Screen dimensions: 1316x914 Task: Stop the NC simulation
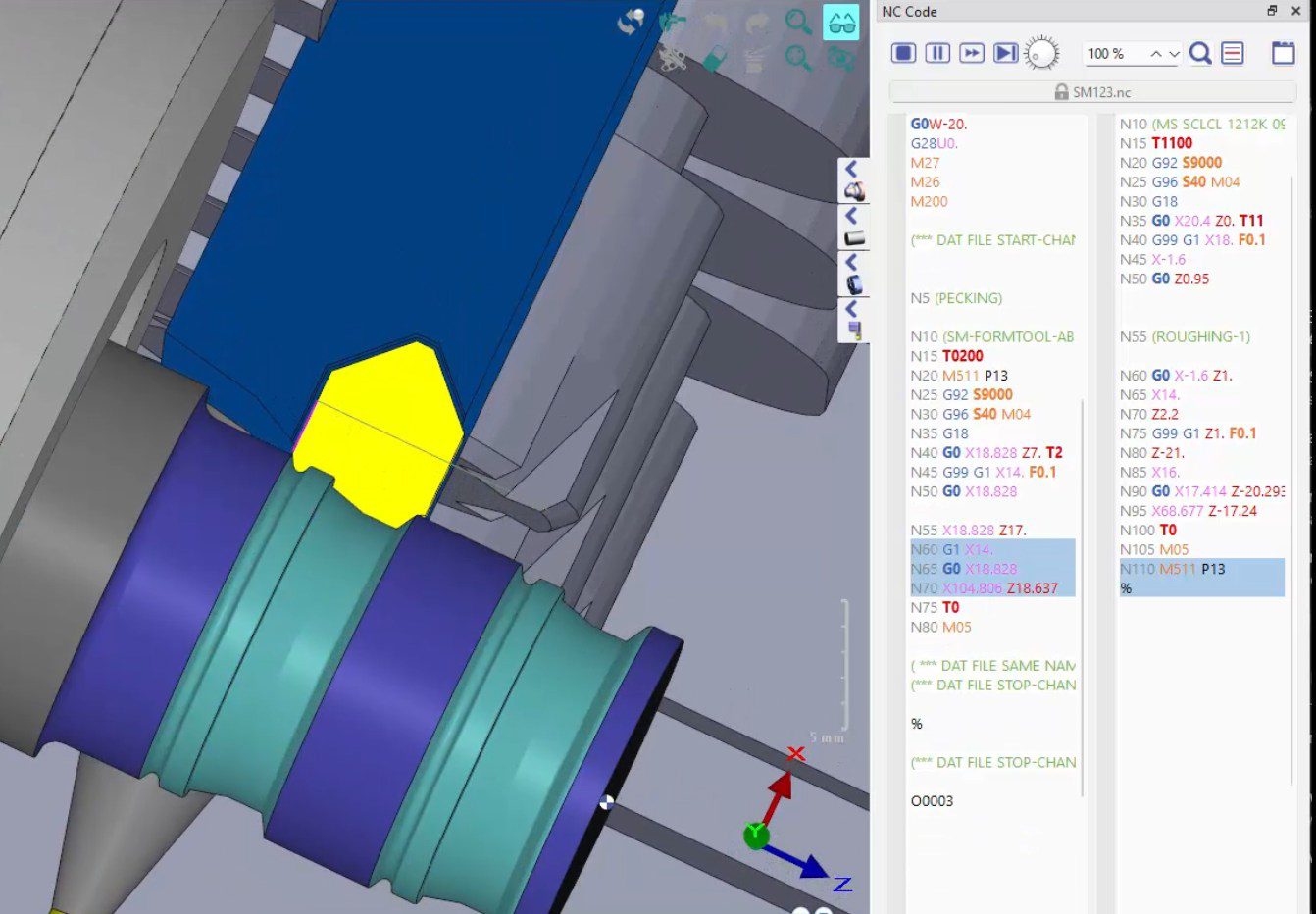pos(903,53)
